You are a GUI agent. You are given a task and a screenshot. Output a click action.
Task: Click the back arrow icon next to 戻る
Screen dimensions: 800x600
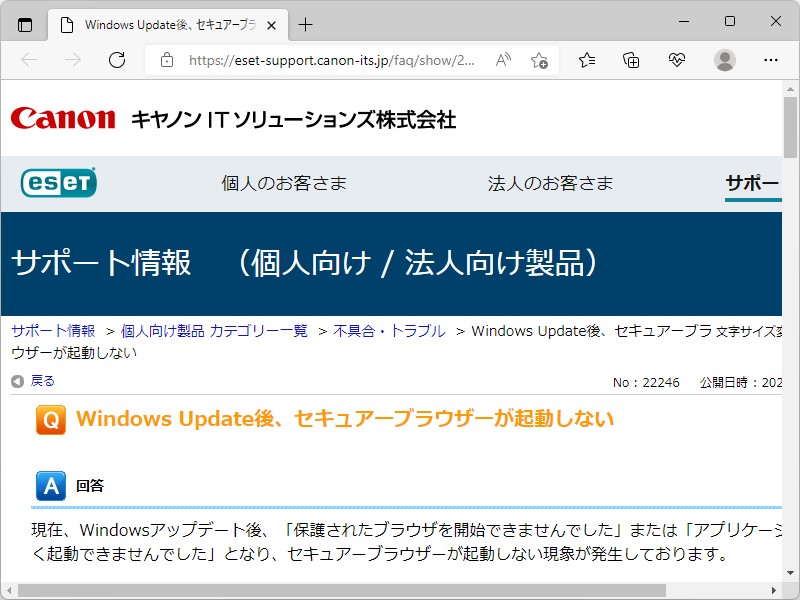click(x=16, y=381)
